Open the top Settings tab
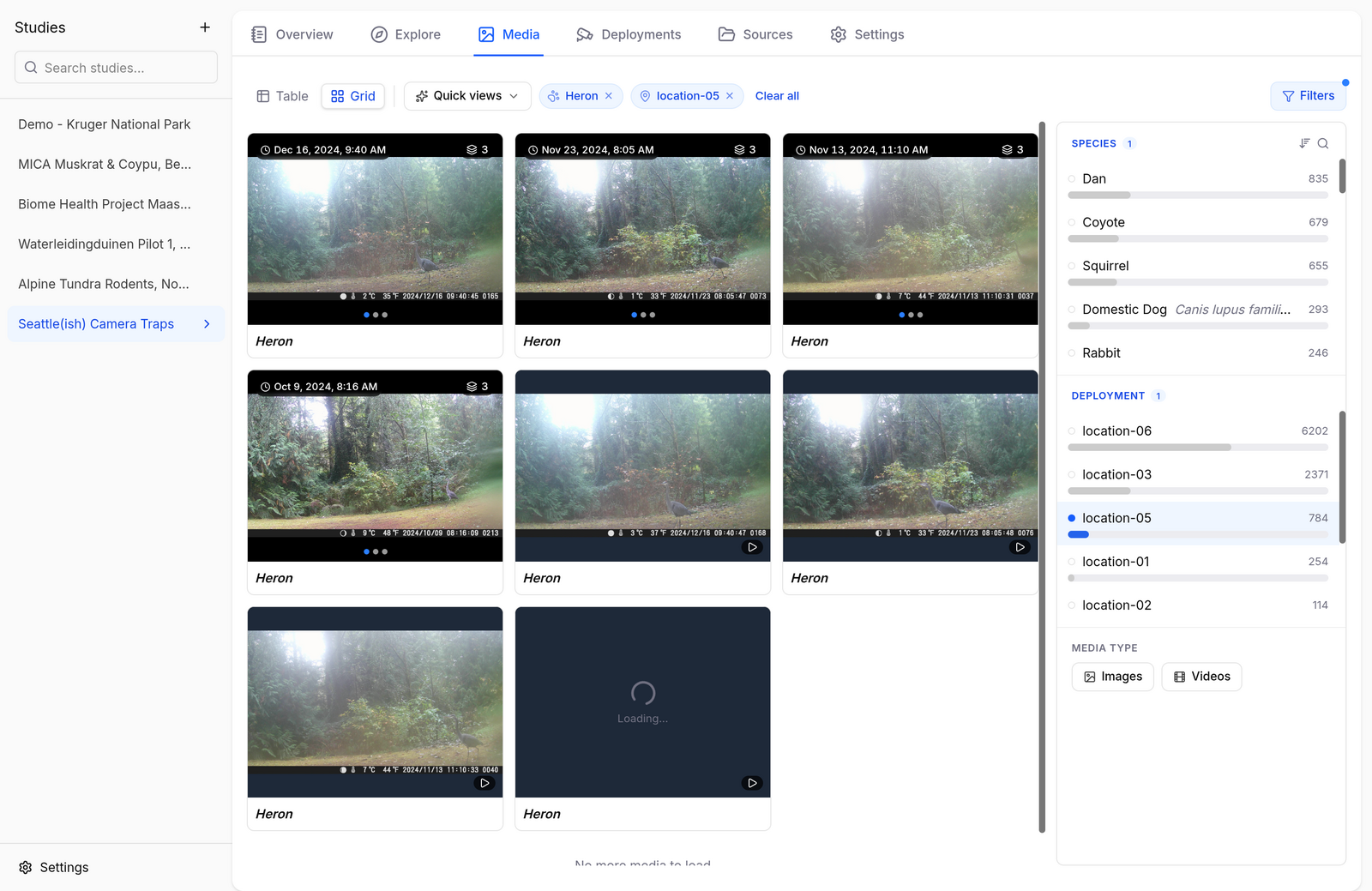This screenshot has width=1372, height=891. 867,34
